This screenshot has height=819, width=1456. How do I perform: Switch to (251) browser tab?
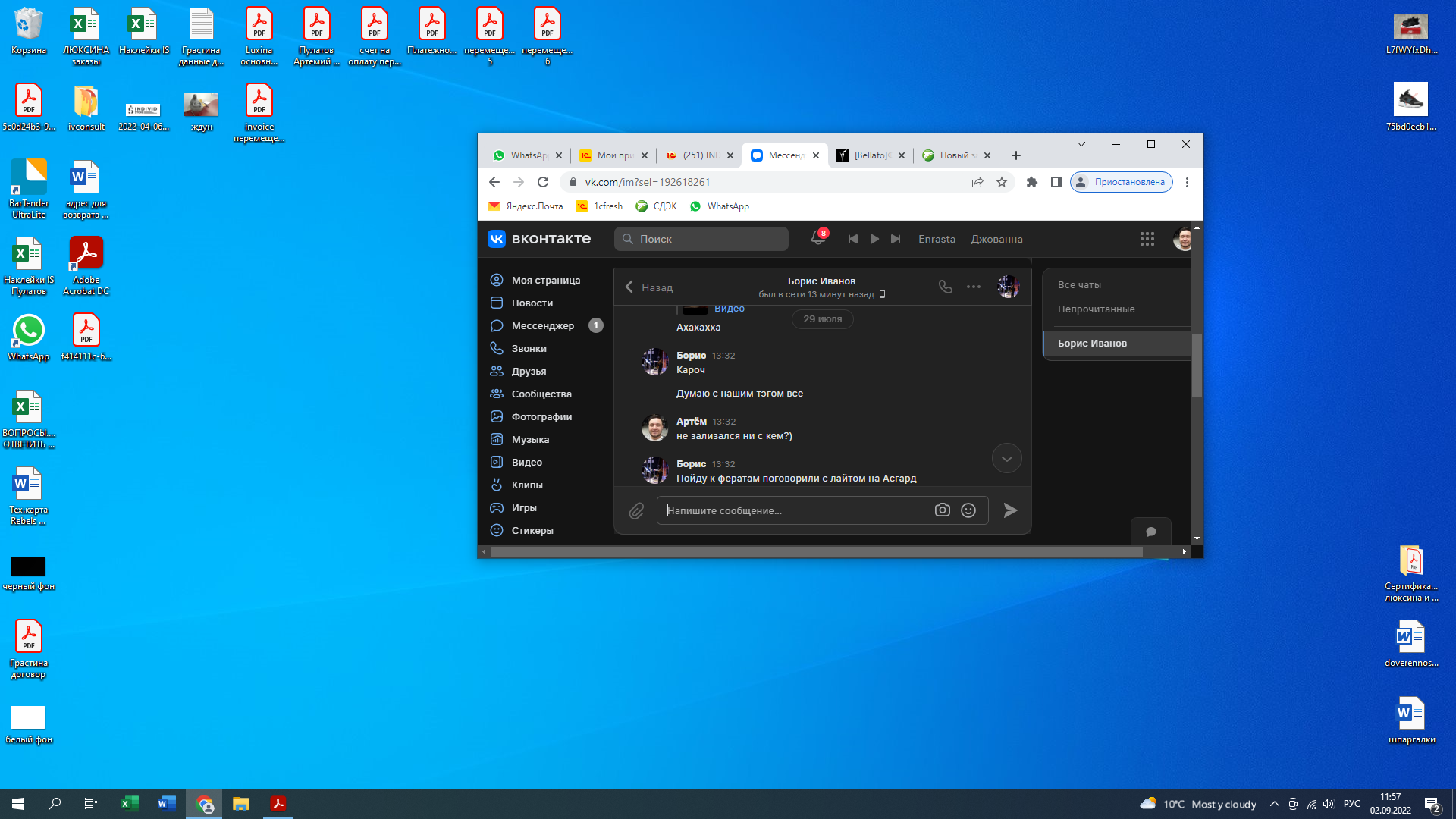pyautogui.click(x=698, y=155)
